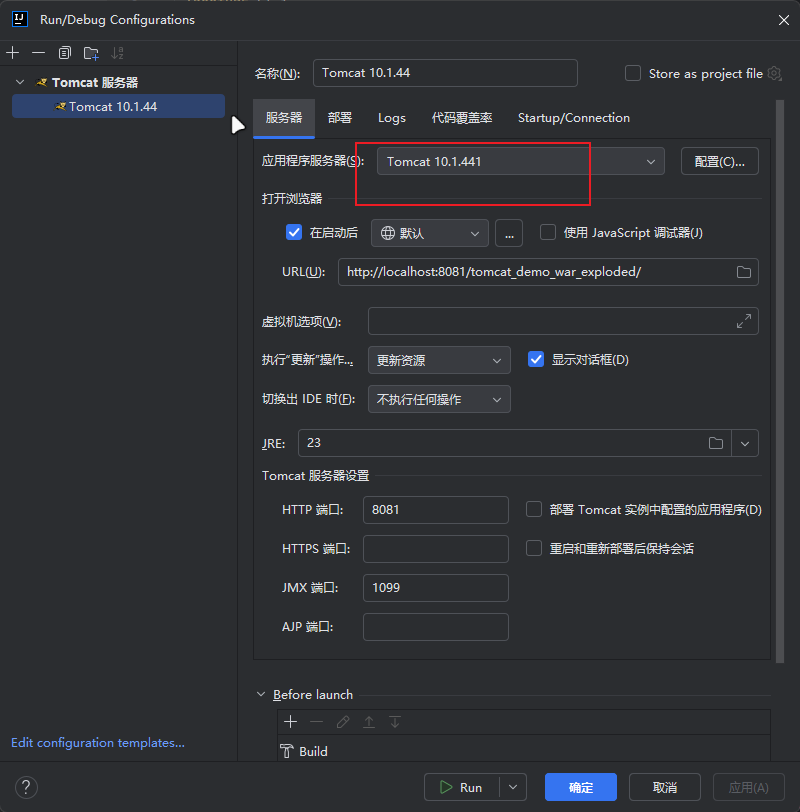Screen dimensions: 800x812
Task: Close the Run/Debug Configurations dialog
Action: [x=783, y=20]
